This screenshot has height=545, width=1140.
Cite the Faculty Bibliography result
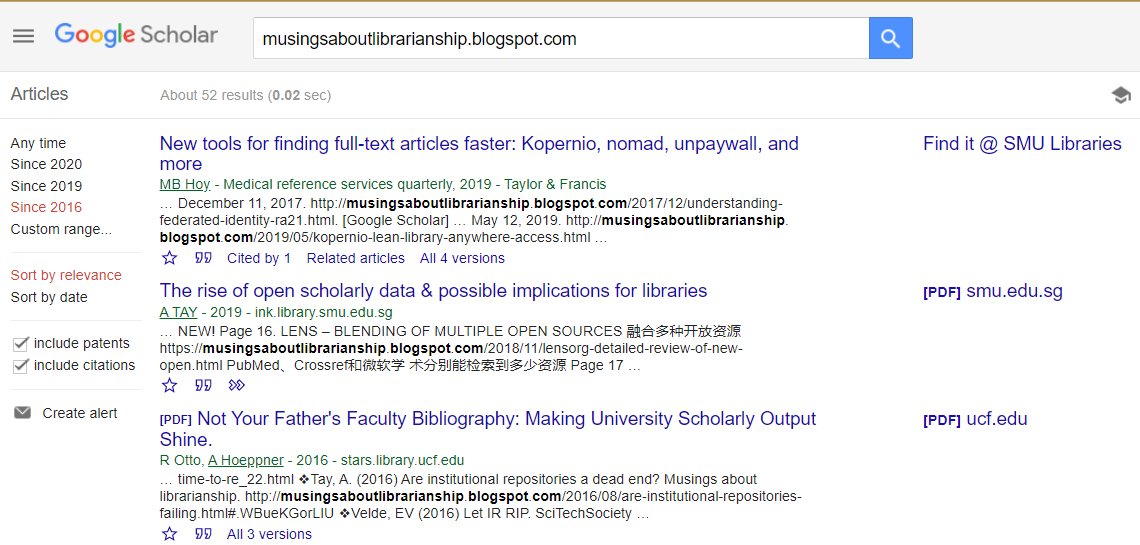click(x=204, y=534)
